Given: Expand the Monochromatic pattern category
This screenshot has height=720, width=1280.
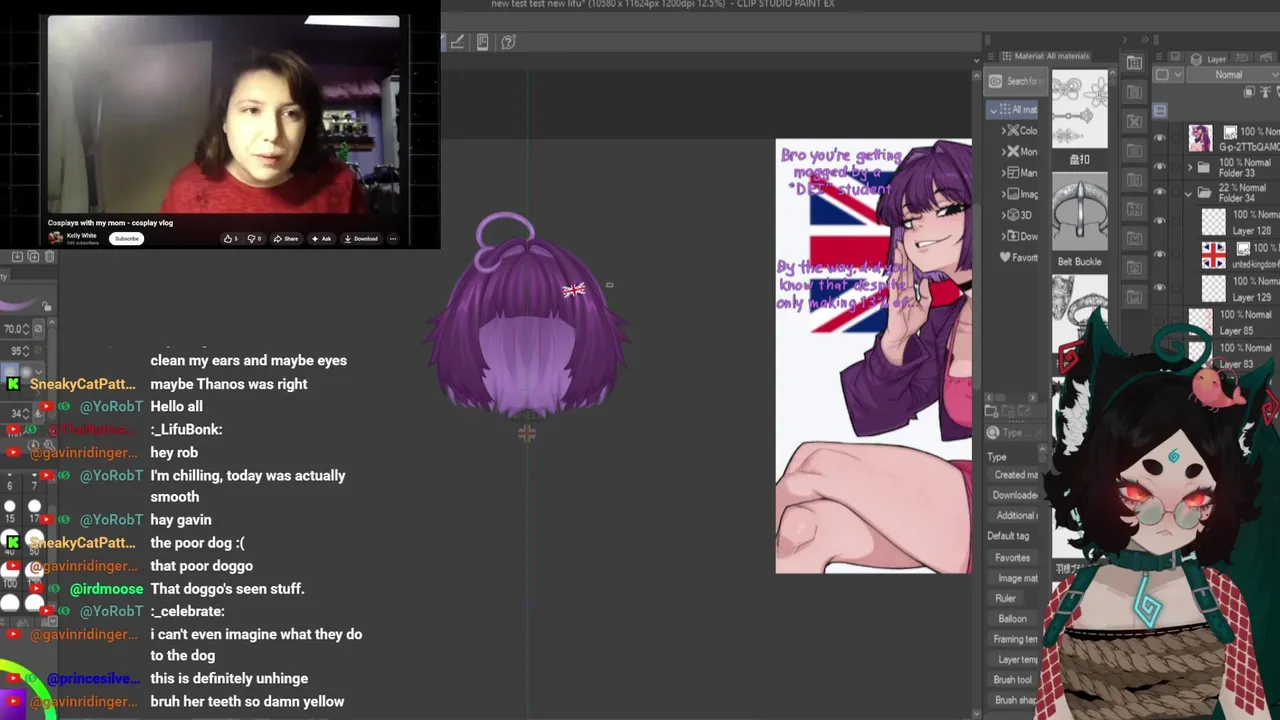Looking at the screenshot, I should (1004, 152).
